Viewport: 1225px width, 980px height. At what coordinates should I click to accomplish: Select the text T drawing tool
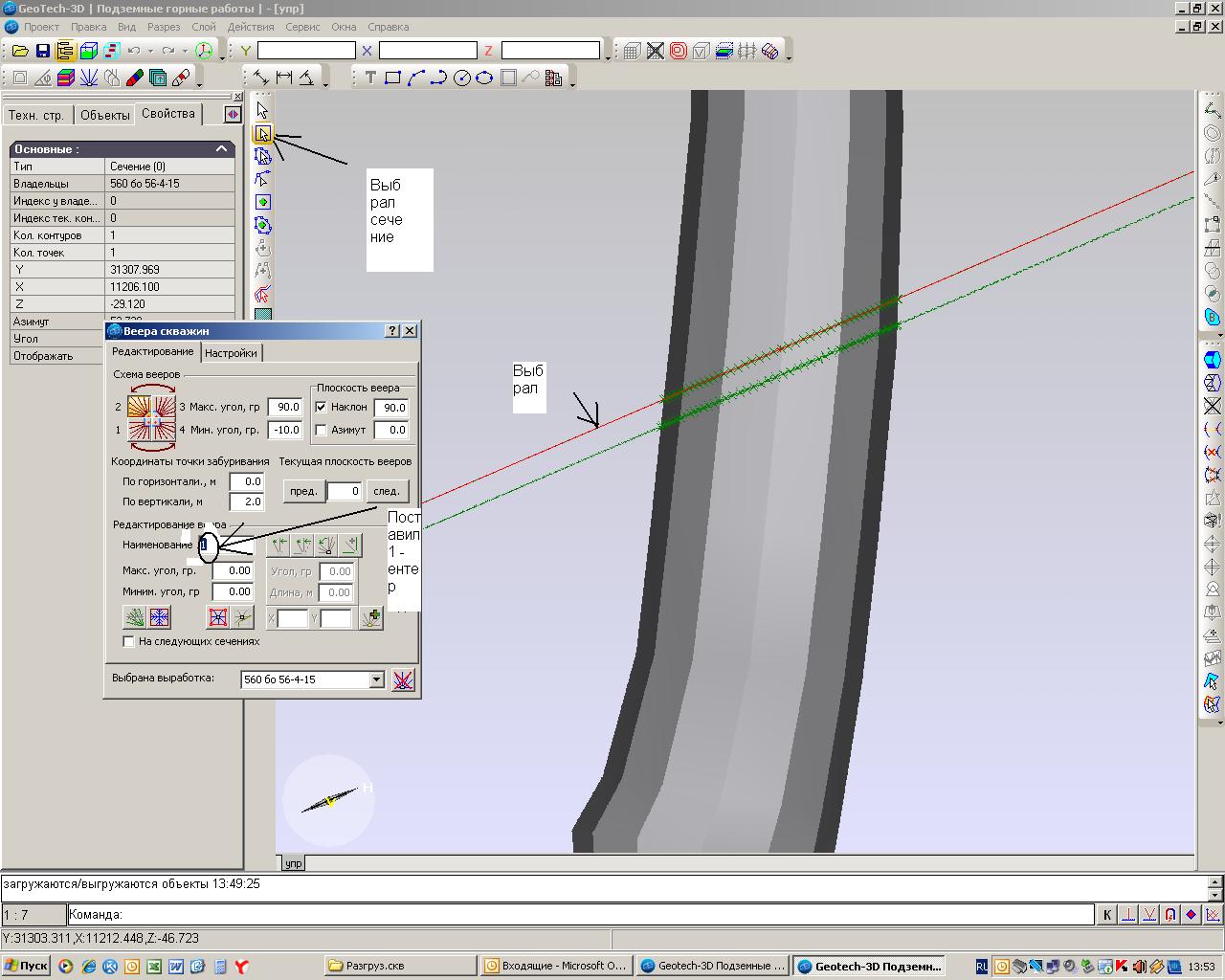[x=369, y=78]
